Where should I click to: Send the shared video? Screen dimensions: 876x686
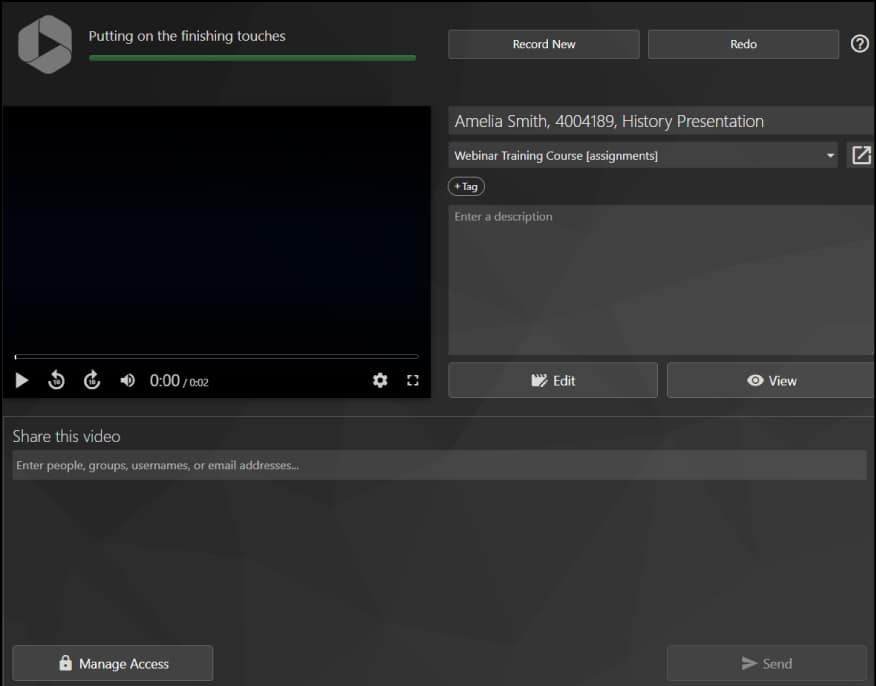coord(766,663)
